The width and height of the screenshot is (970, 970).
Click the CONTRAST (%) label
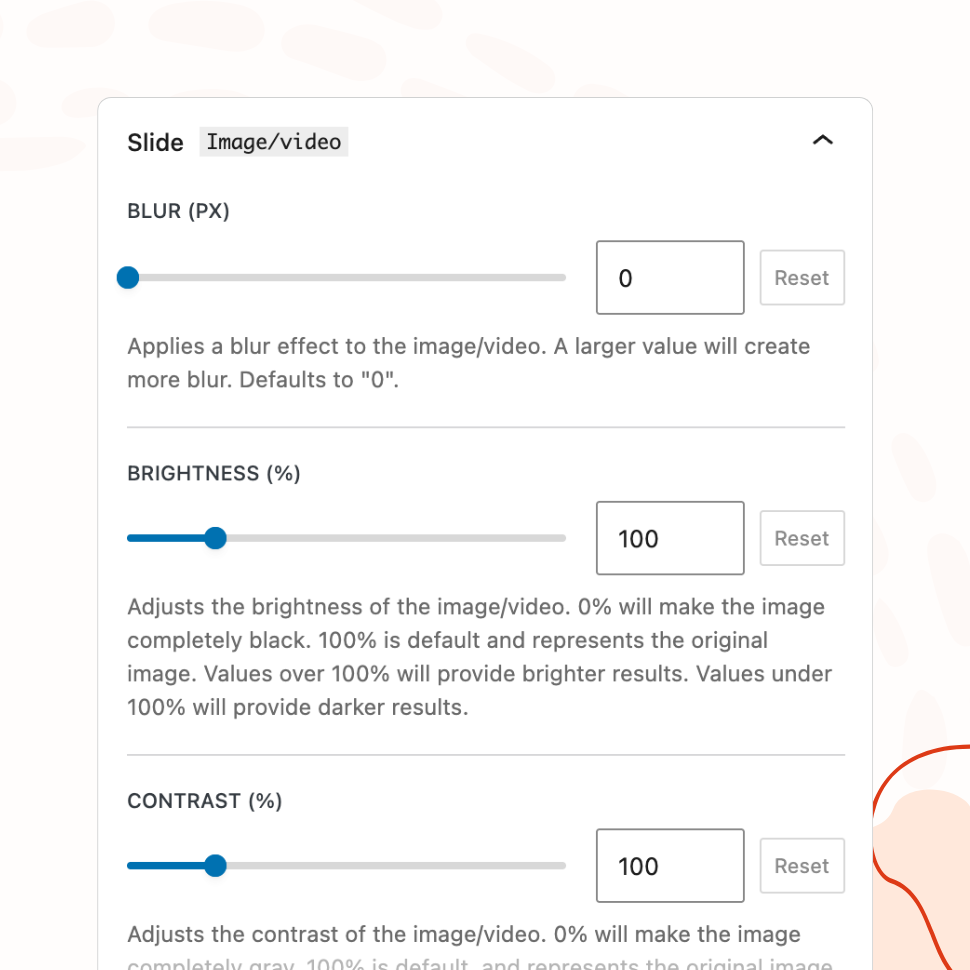pyautogui.click(x=205, y=801)
